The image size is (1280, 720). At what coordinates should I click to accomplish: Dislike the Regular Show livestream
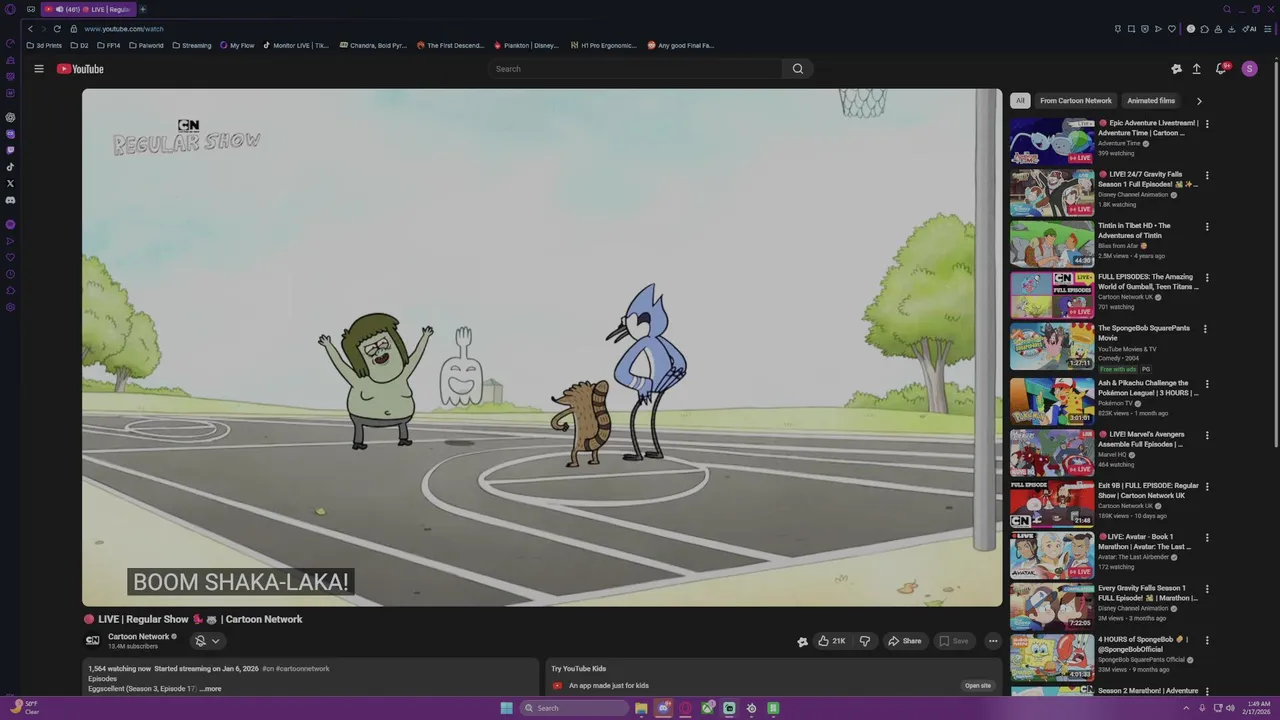tap(865, 641)
